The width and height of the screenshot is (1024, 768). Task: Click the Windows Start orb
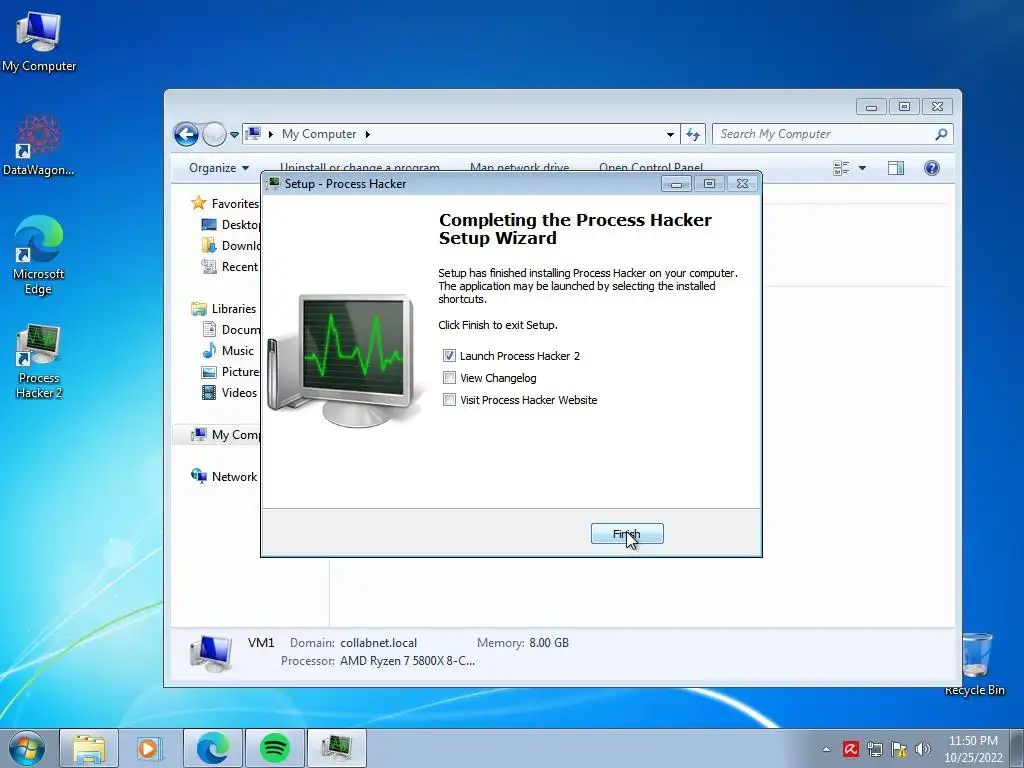[27, 748]
